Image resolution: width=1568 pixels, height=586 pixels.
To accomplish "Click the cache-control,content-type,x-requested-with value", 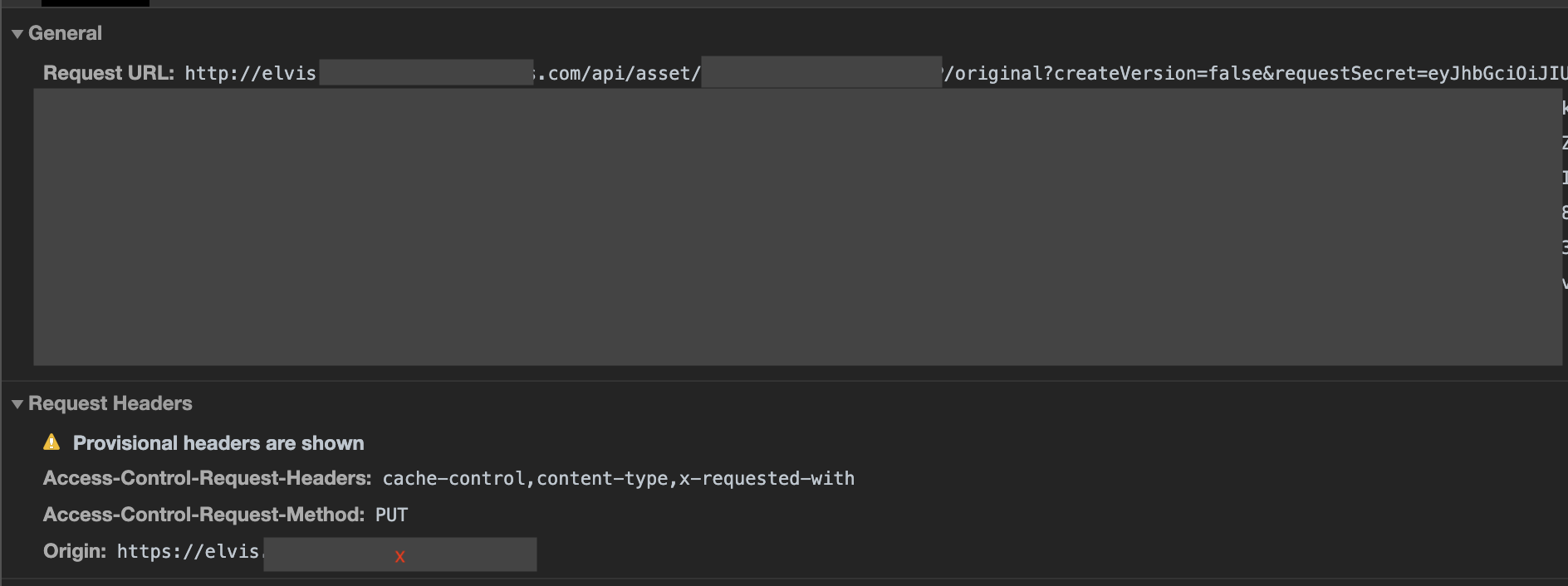I will [618, 478].
